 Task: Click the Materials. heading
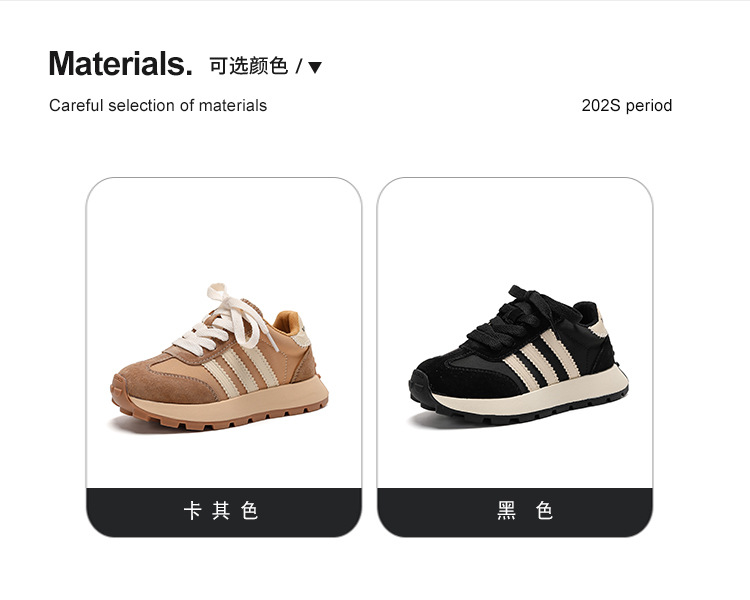[x=121, y=64]
